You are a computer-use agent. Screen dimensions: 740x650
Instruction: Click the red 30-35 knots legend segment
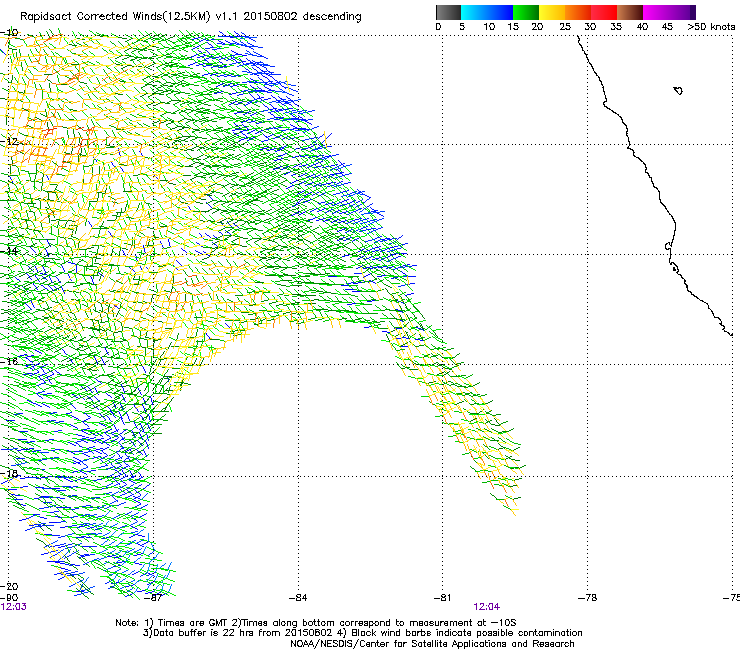604,12
